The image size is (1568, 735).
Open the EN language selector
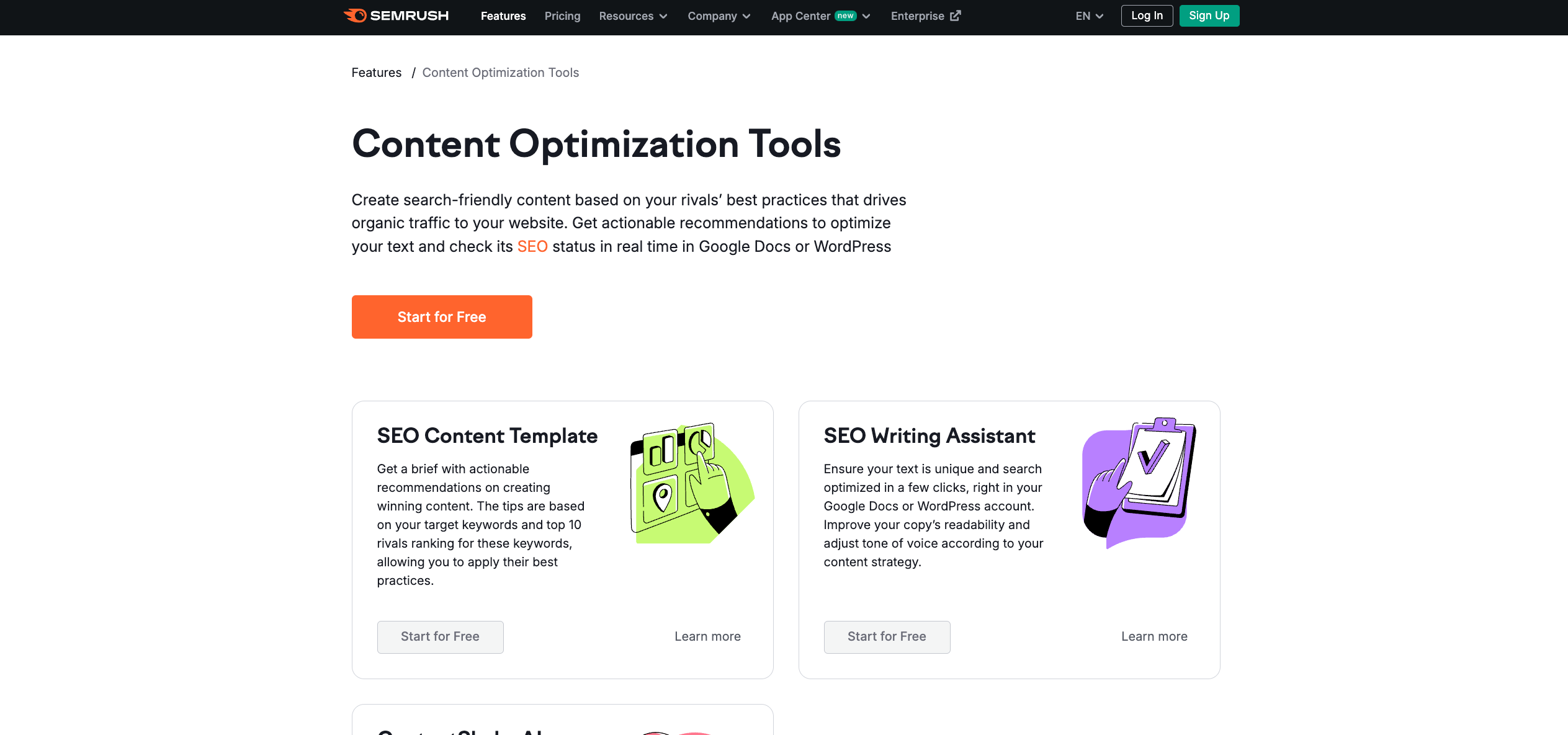tap(1089, 16)
